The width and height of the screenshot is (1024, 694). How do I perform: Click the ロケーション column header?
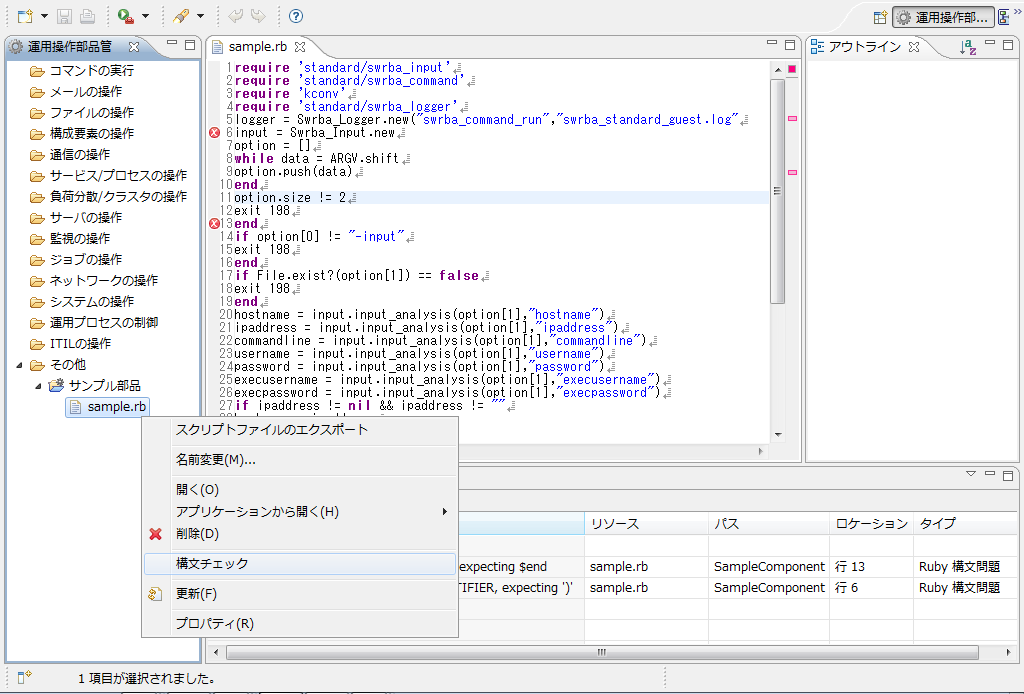click(x=871, y=524)
